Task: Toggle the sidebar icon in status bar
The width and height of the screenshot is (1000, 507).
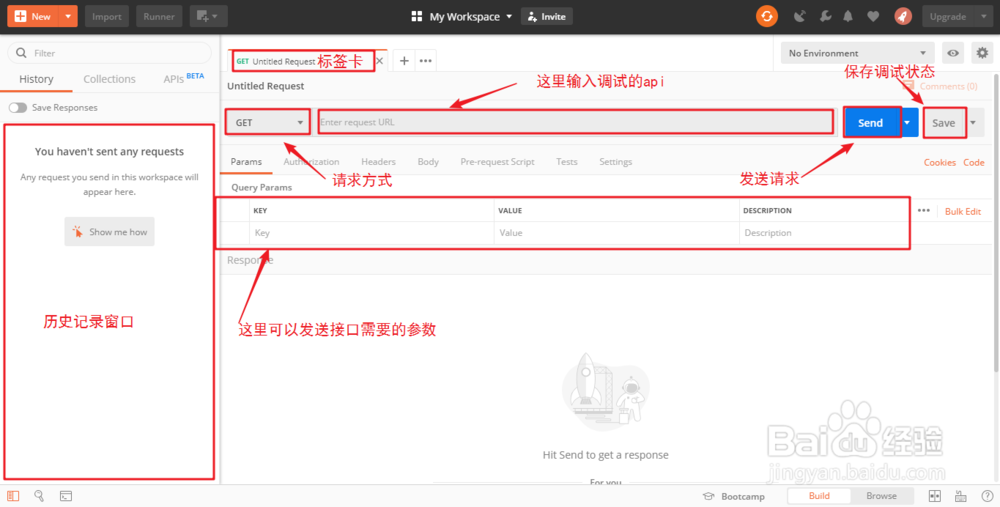Action: pyautogui.click(x=13, y=496)
